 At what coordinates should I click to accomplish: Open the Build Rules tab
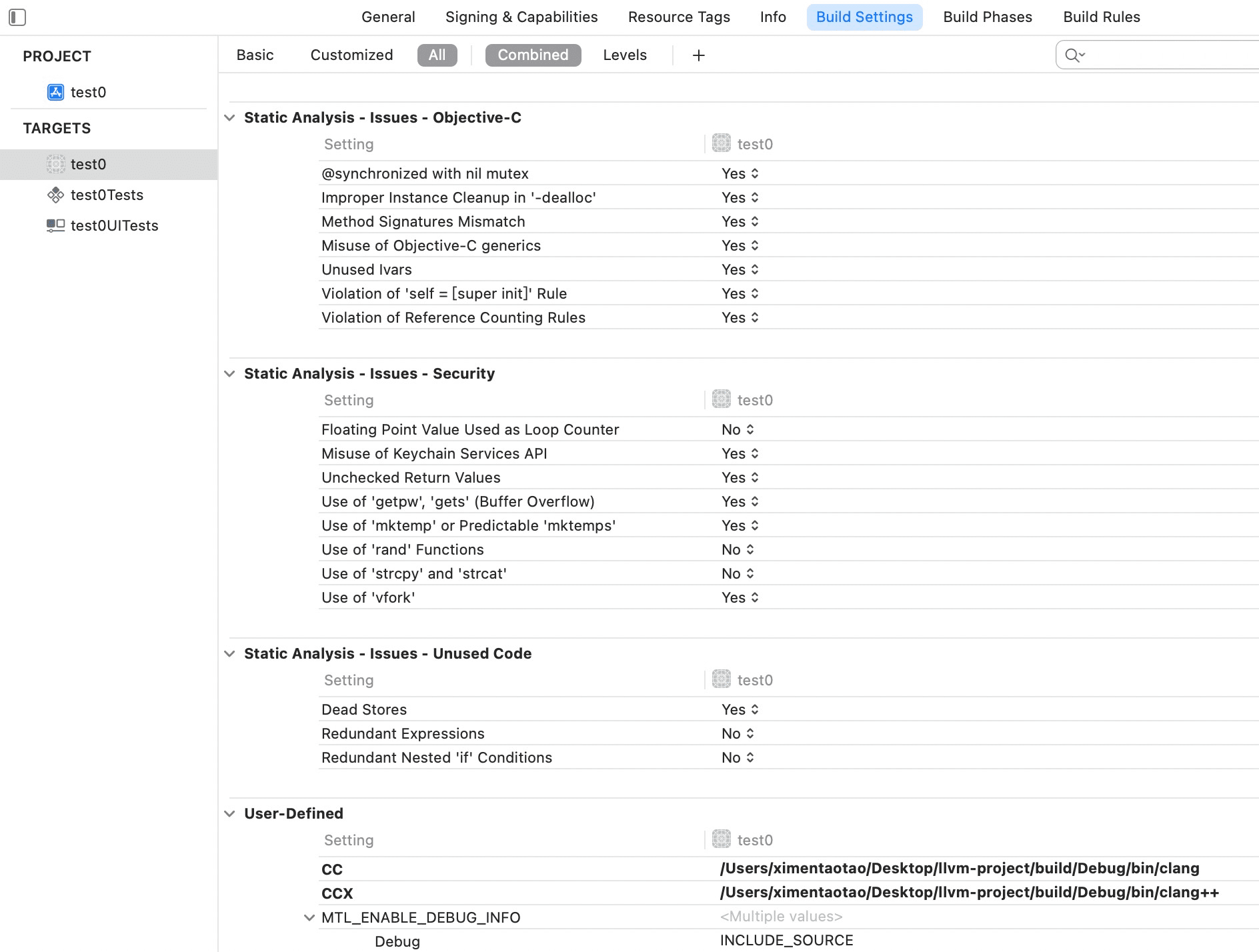pyautogui.click(x=1102, y=17)
